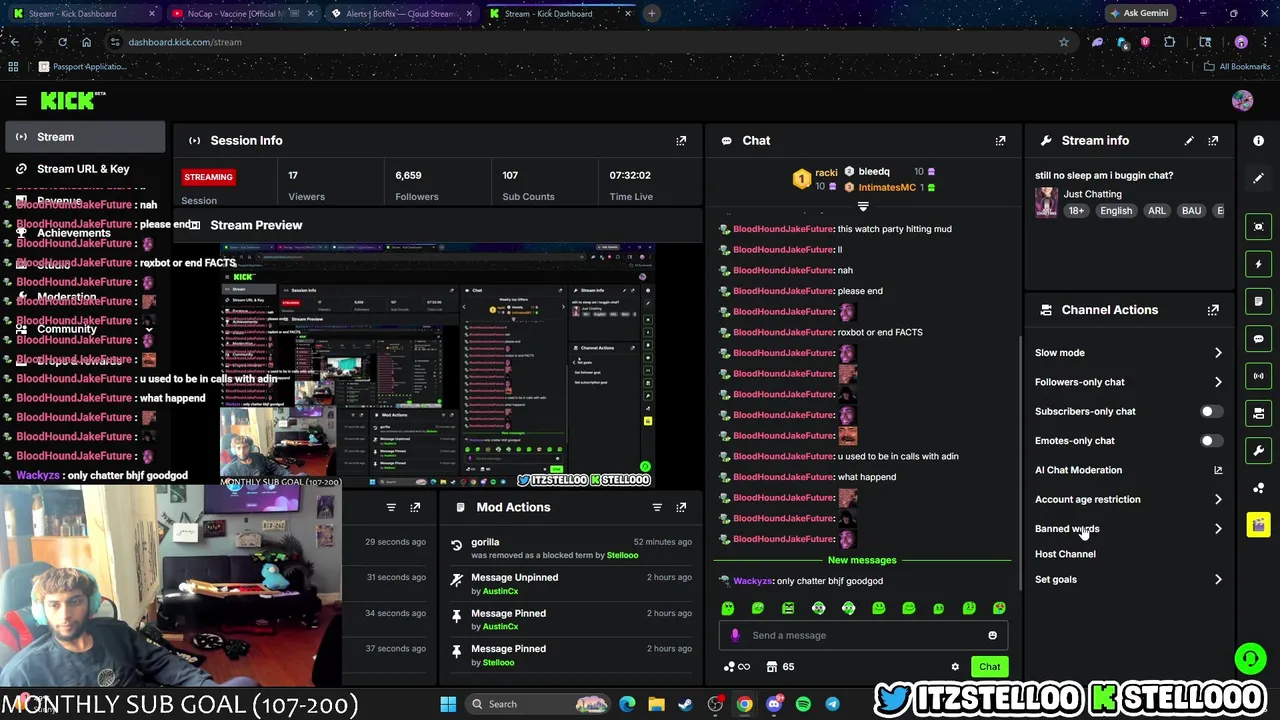Open AI Chat Moderation link
Viewport: 1280px width, 720px height.
1078,470
